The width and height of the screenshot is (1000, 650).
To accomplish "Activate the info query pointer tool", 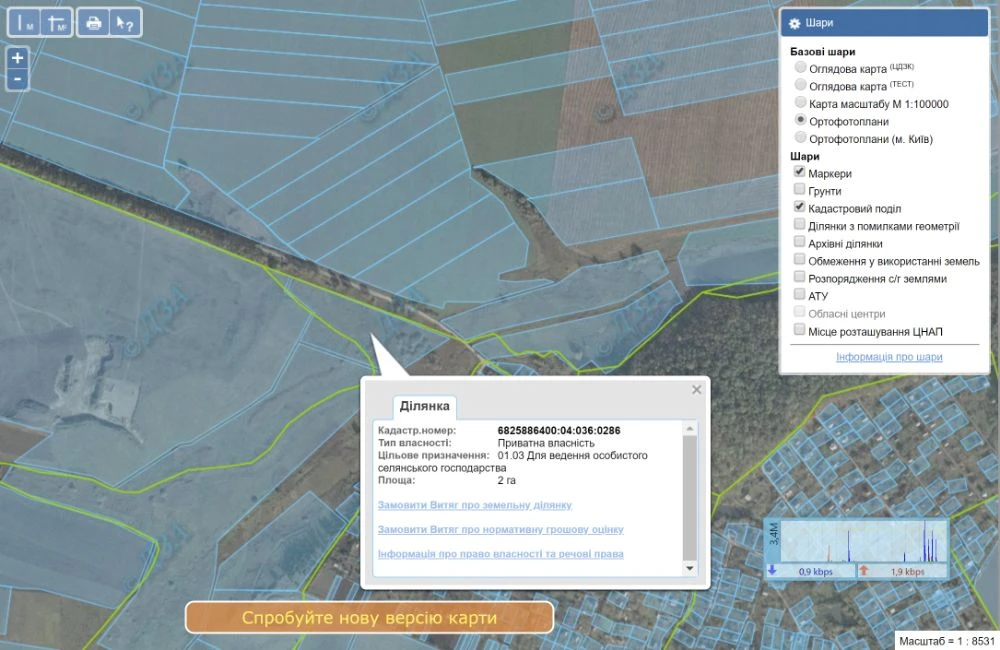I will point(125,23).
